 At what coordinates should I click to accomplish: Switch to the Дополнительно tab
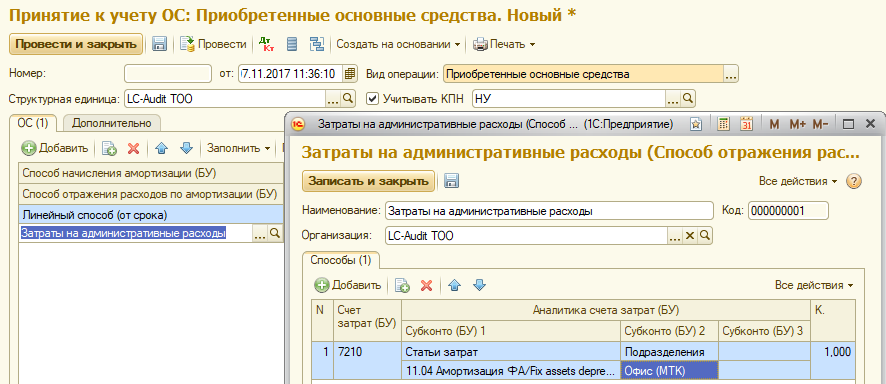[x=111, y=123]
